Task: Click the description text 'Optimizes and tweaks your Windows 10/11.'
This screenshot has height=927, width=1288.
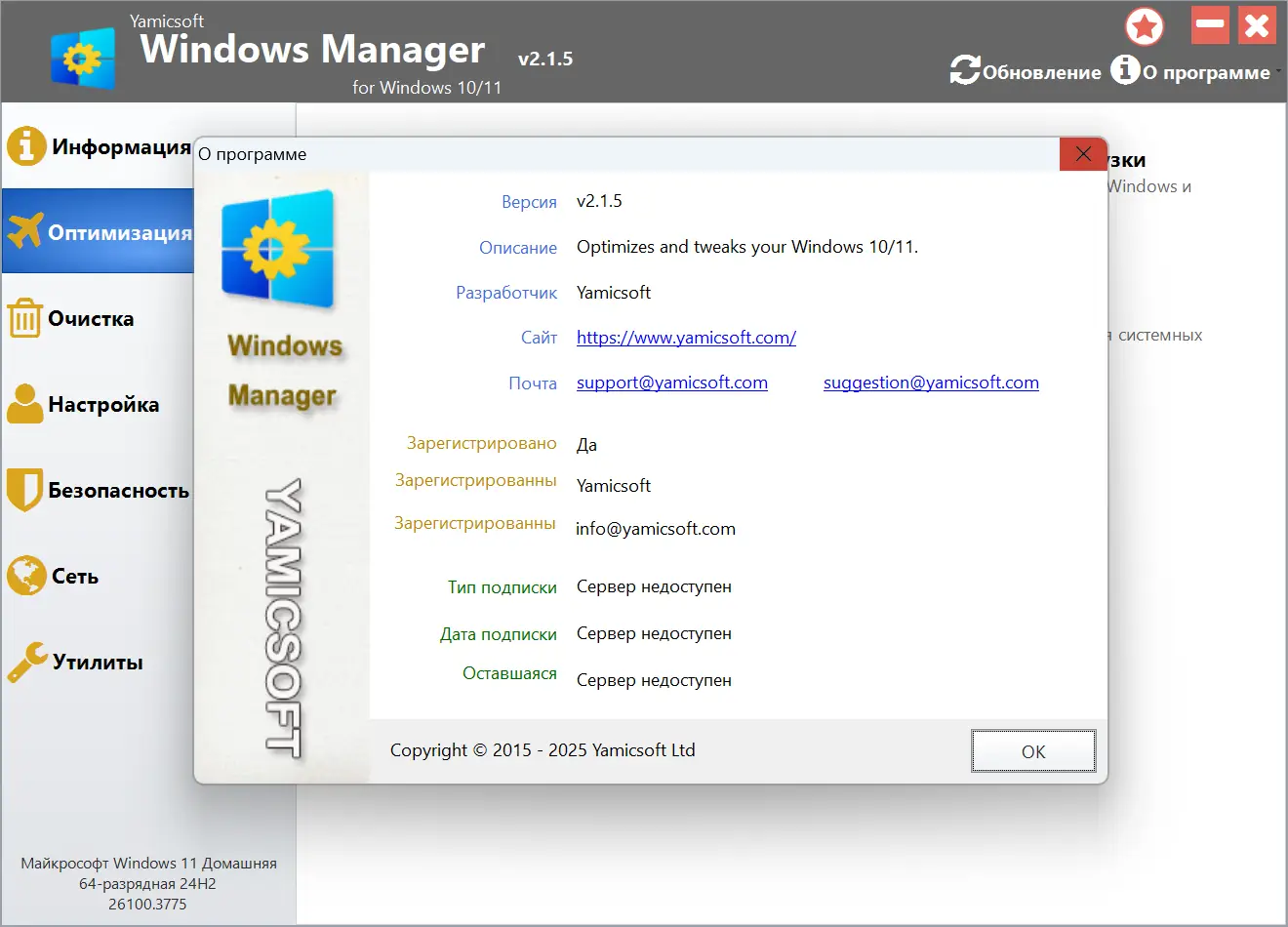Action: 747,247
